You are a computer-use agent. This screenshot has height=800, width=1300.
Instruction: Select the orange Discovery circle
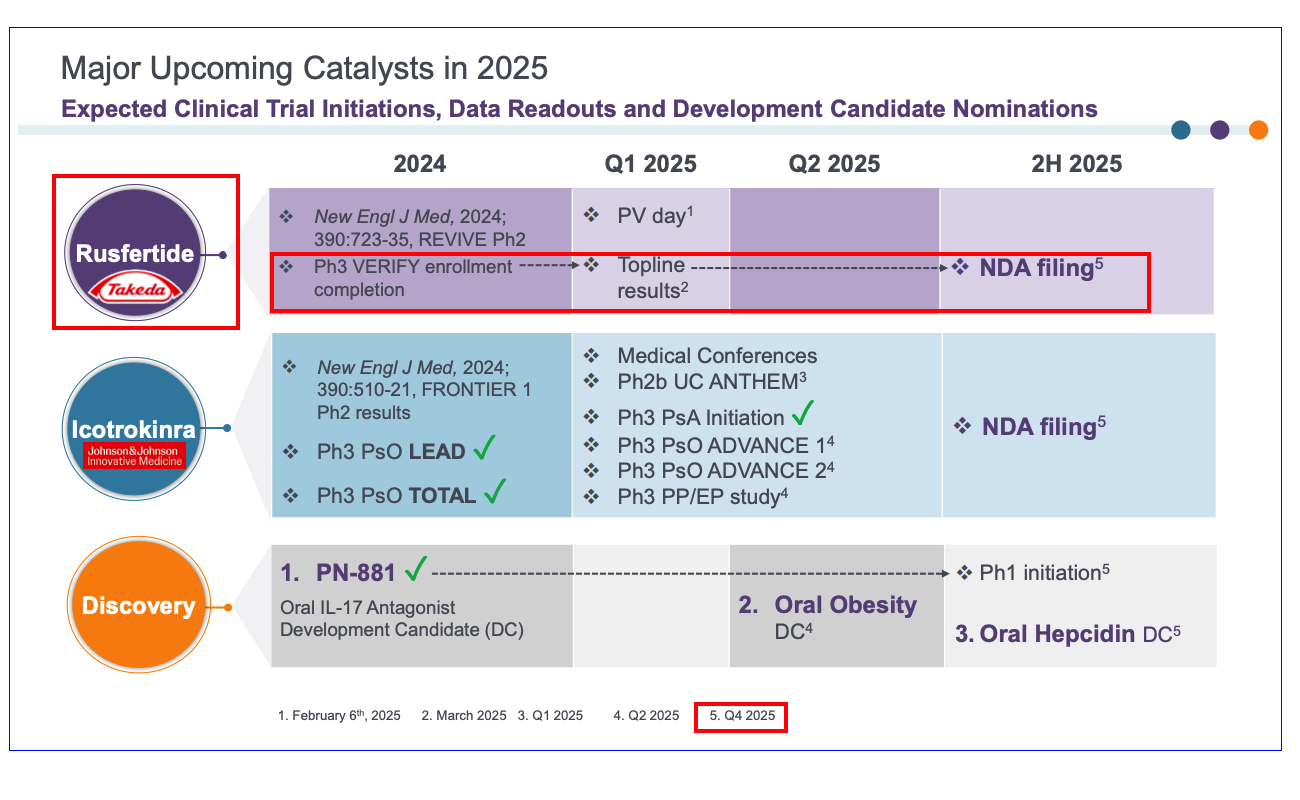(x=138, y=606)
